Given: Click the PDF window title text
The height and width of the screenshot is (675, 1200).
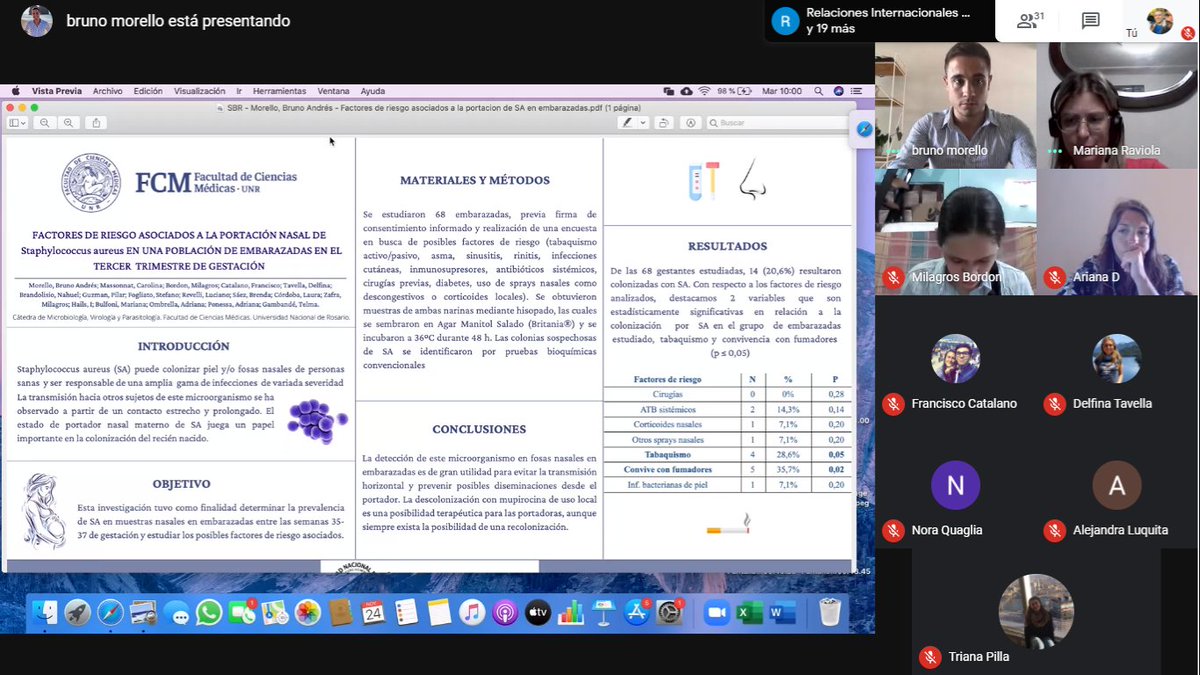Looking at the screenshot, I should point(433,107).
